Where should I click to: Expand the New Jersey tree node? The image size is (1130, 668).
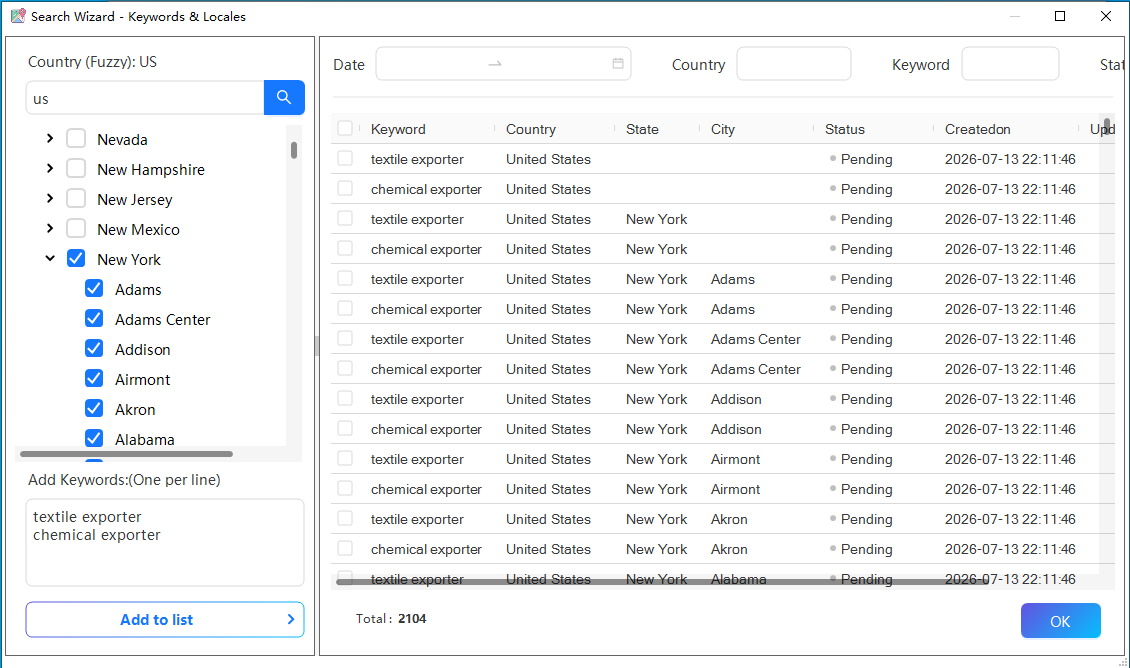click(50, 198)
